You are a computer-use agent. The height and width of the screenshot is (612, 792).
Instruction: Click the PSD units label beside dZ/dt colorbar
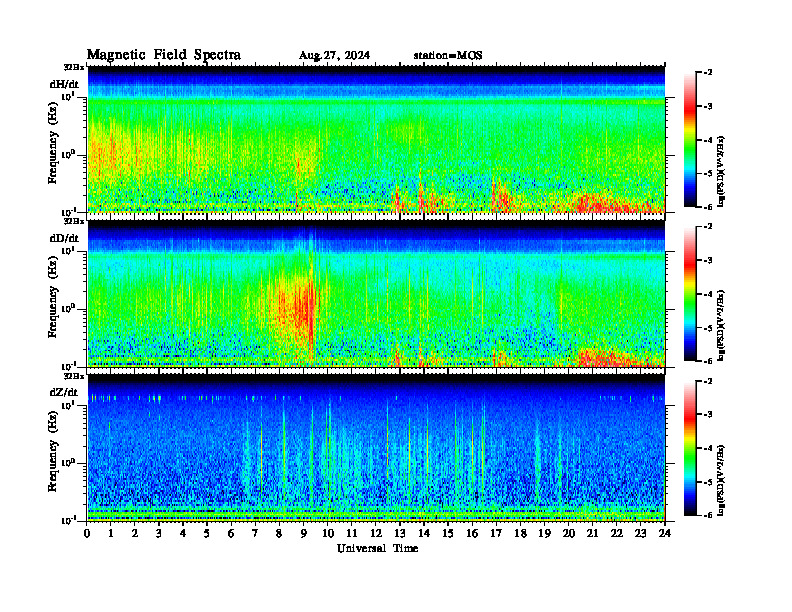[x=722, y=479]
